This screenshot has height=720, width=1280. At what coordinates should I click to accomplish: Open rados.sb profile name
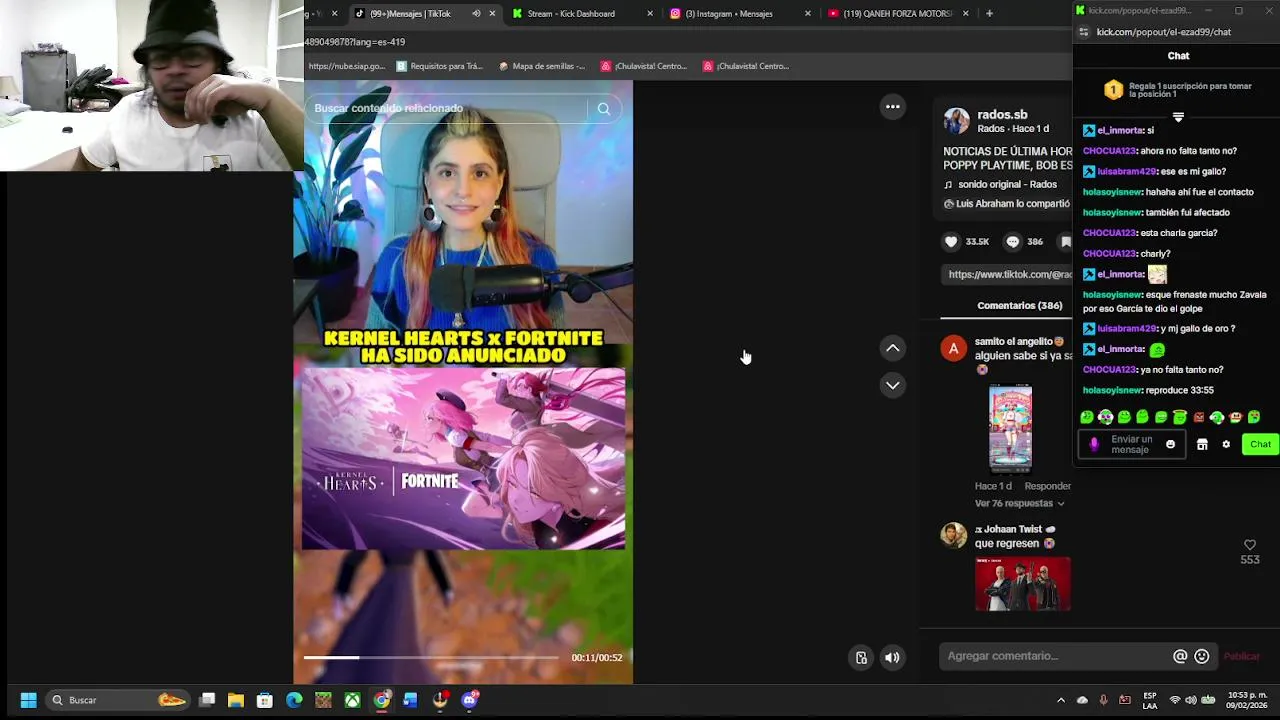[x=1002, y=115]
